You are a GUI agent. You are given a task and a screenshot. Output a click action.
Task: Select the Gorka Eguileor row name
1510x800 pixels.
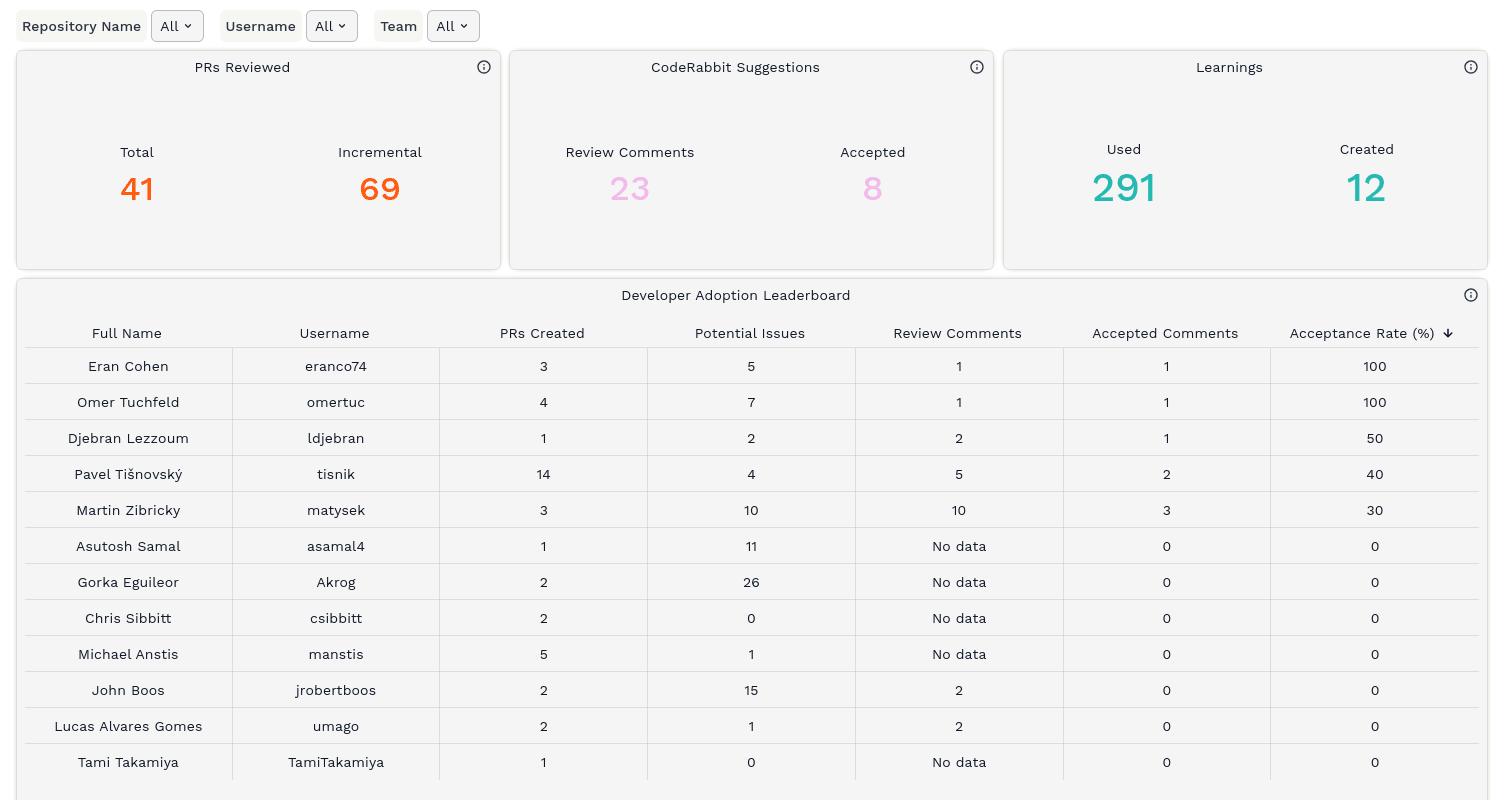pyautogui.click(x=128, y=582)
